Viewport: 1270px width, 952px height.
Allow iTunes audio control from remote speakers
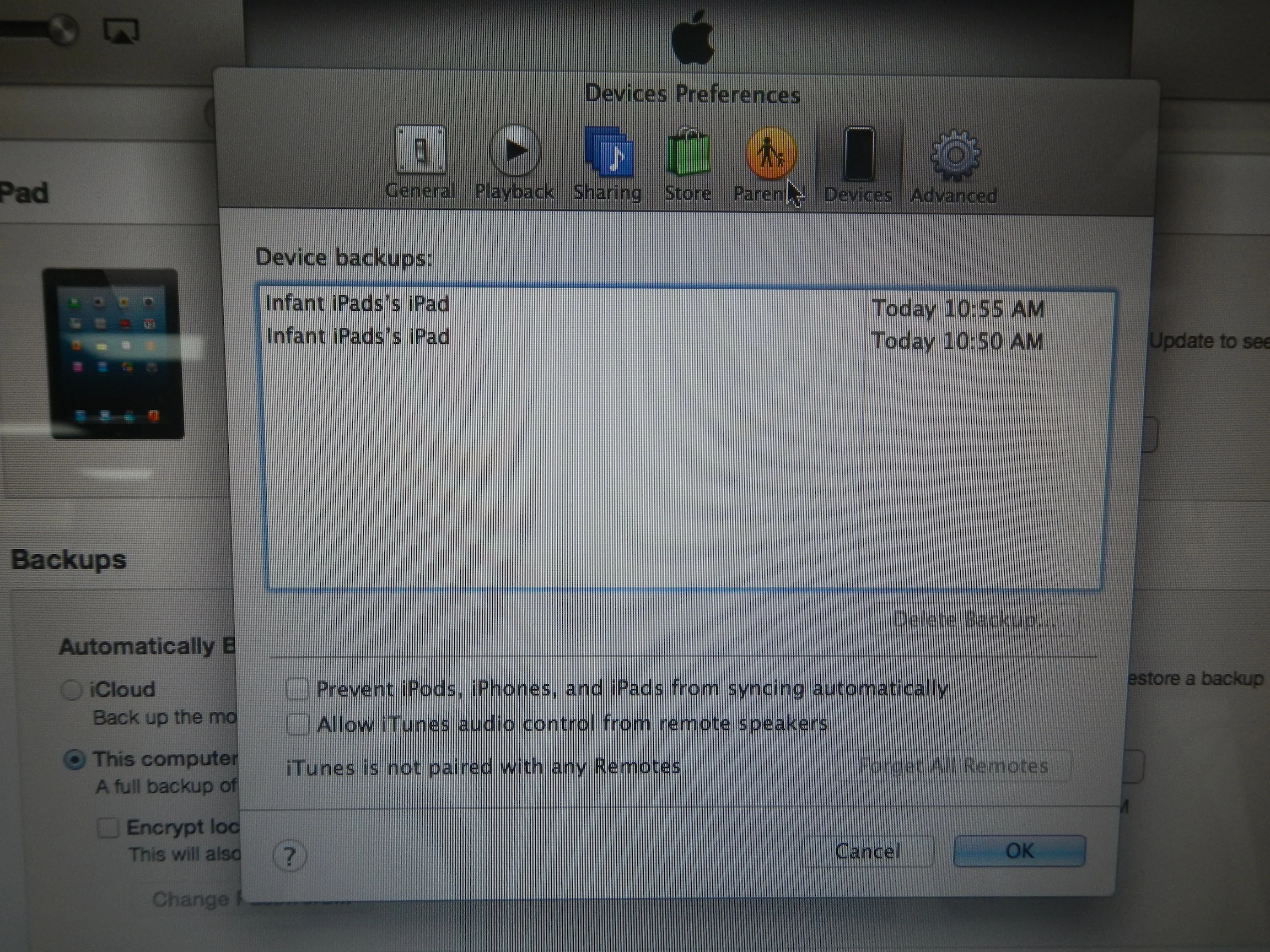[298, 724]
